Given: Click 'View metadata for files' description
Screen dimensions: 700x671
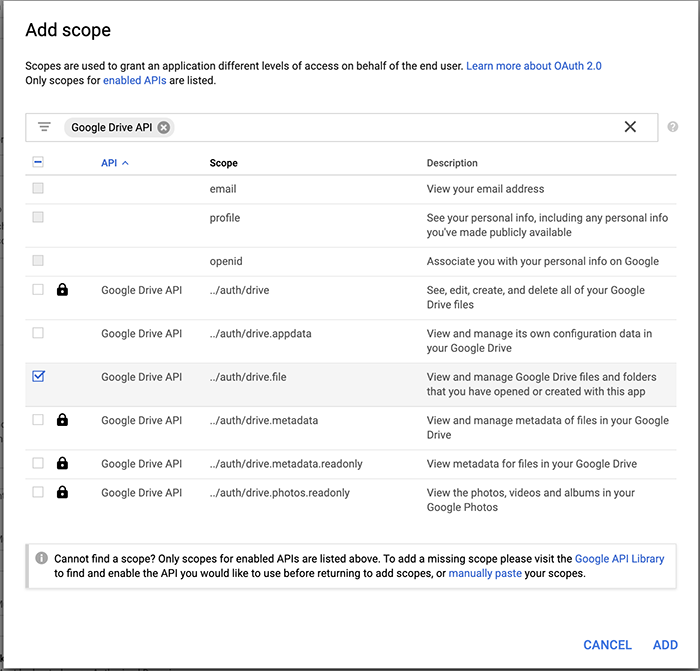Looking at the screenshot, I should coord(531,464).
